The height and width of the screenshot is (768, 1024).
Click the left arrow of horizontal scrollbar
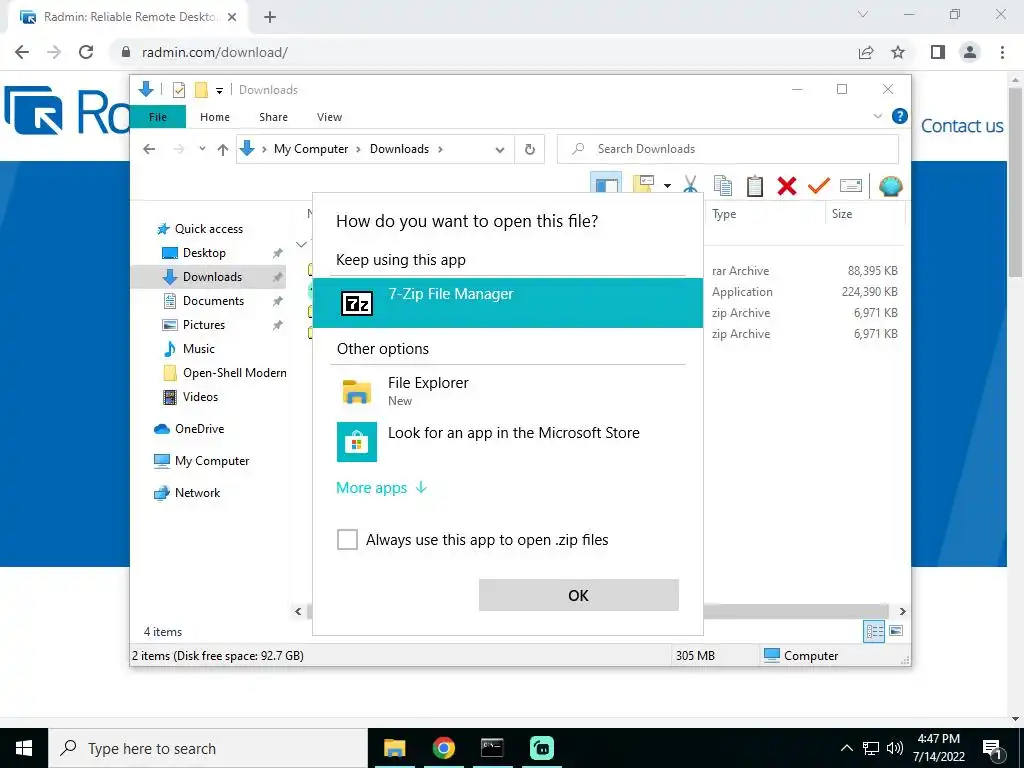[298, 612]
